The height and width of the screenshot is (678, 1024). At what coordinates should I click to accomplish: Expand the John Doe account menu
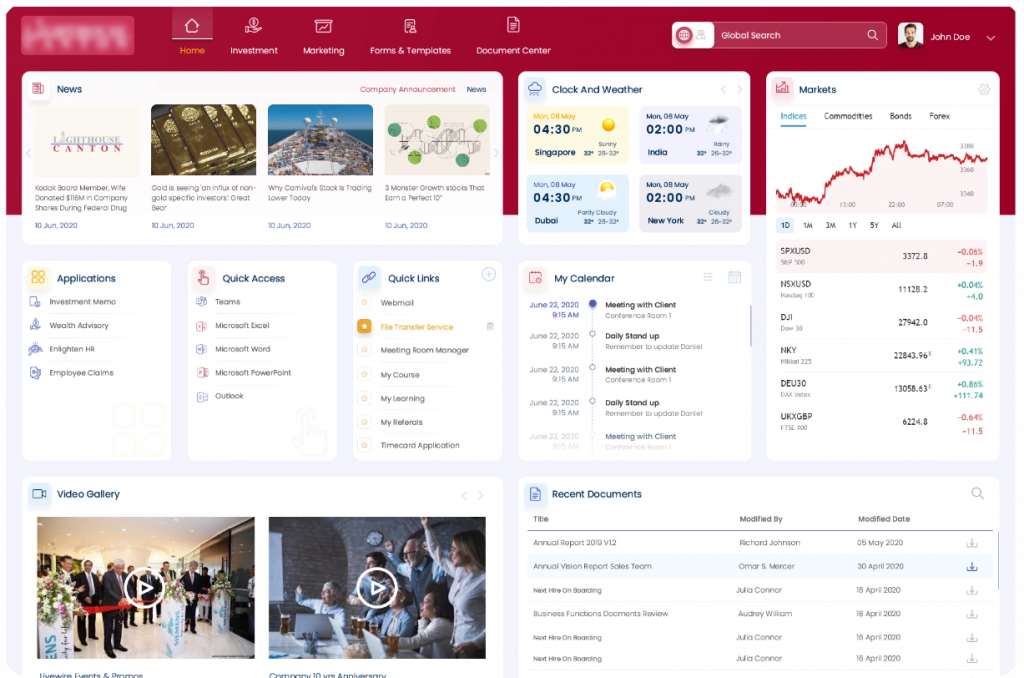[x=991, y=38]
